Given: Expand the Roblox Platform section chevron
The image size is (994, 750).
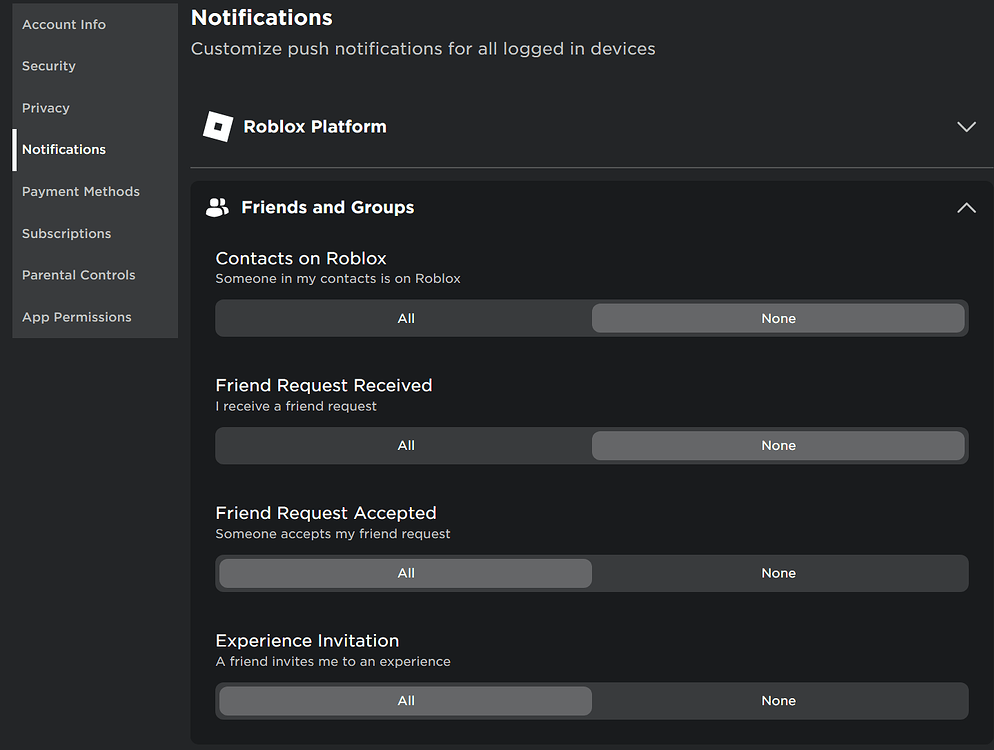Looking at the screenshot, I should [x=966, y=127].
